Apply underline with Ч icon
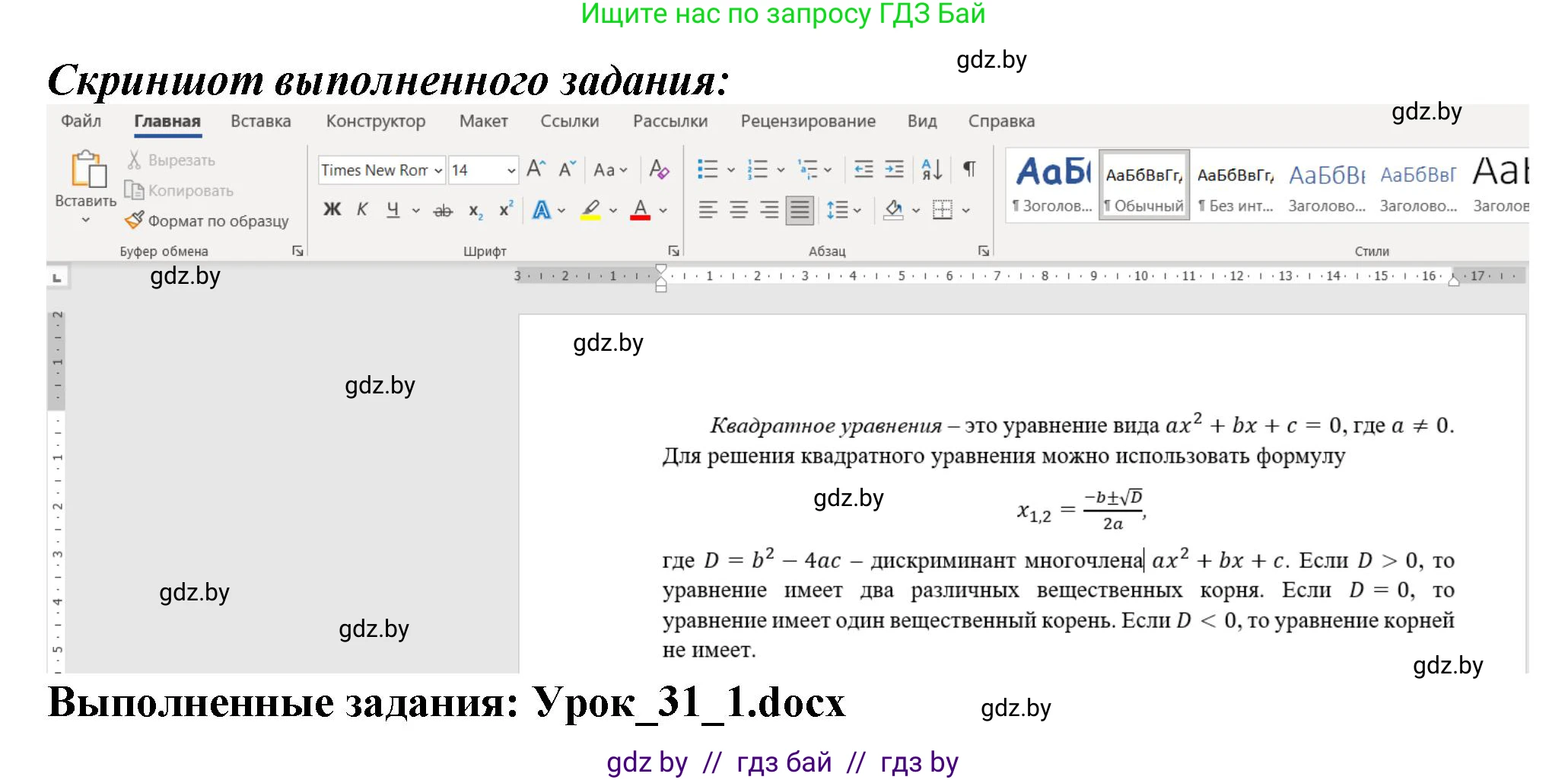The width and height of the screenshot is (1568, 780). [x=393, y=210]
